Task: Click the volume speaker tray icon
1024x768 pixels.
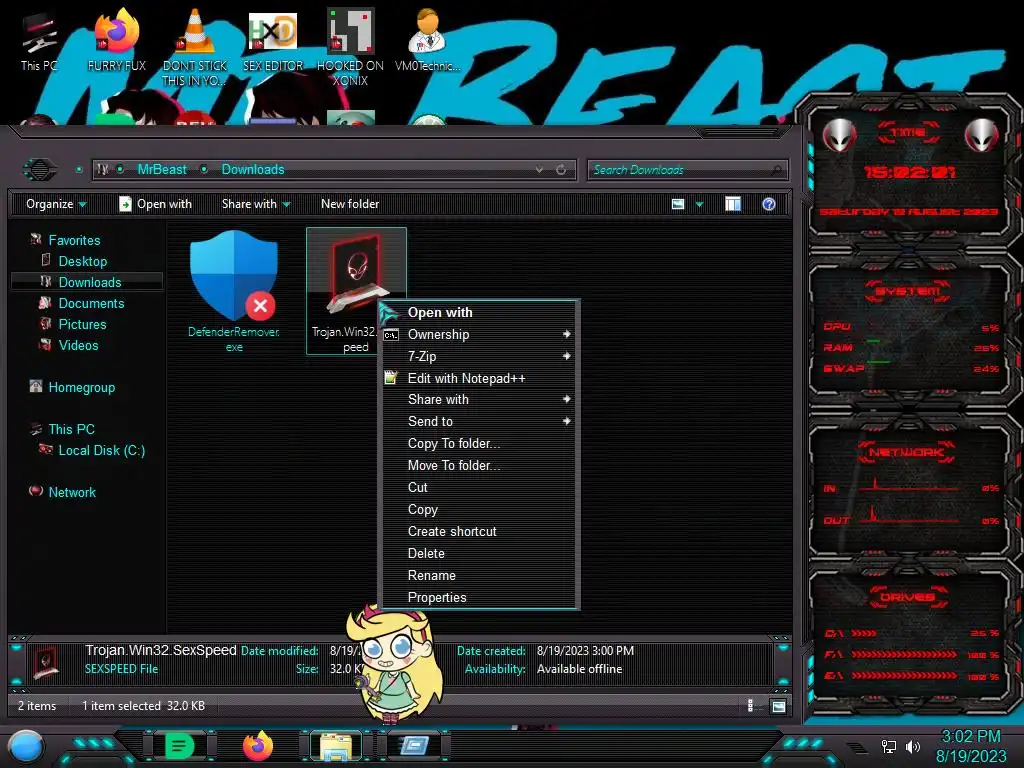Action: point(912,746)
